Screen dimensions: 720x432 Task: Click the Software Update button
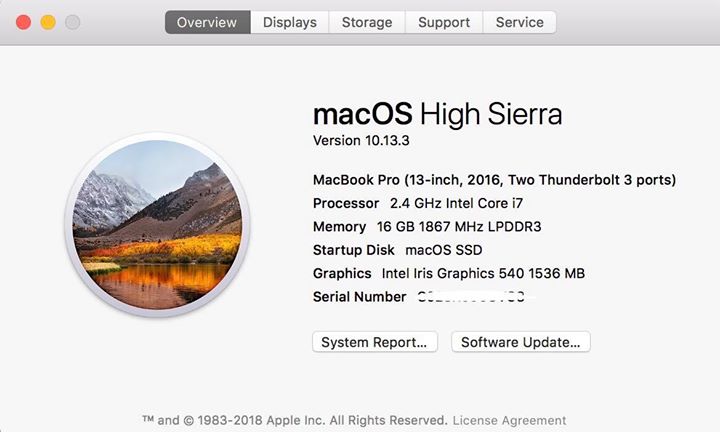pyautogui.click(x=521, y=342)
